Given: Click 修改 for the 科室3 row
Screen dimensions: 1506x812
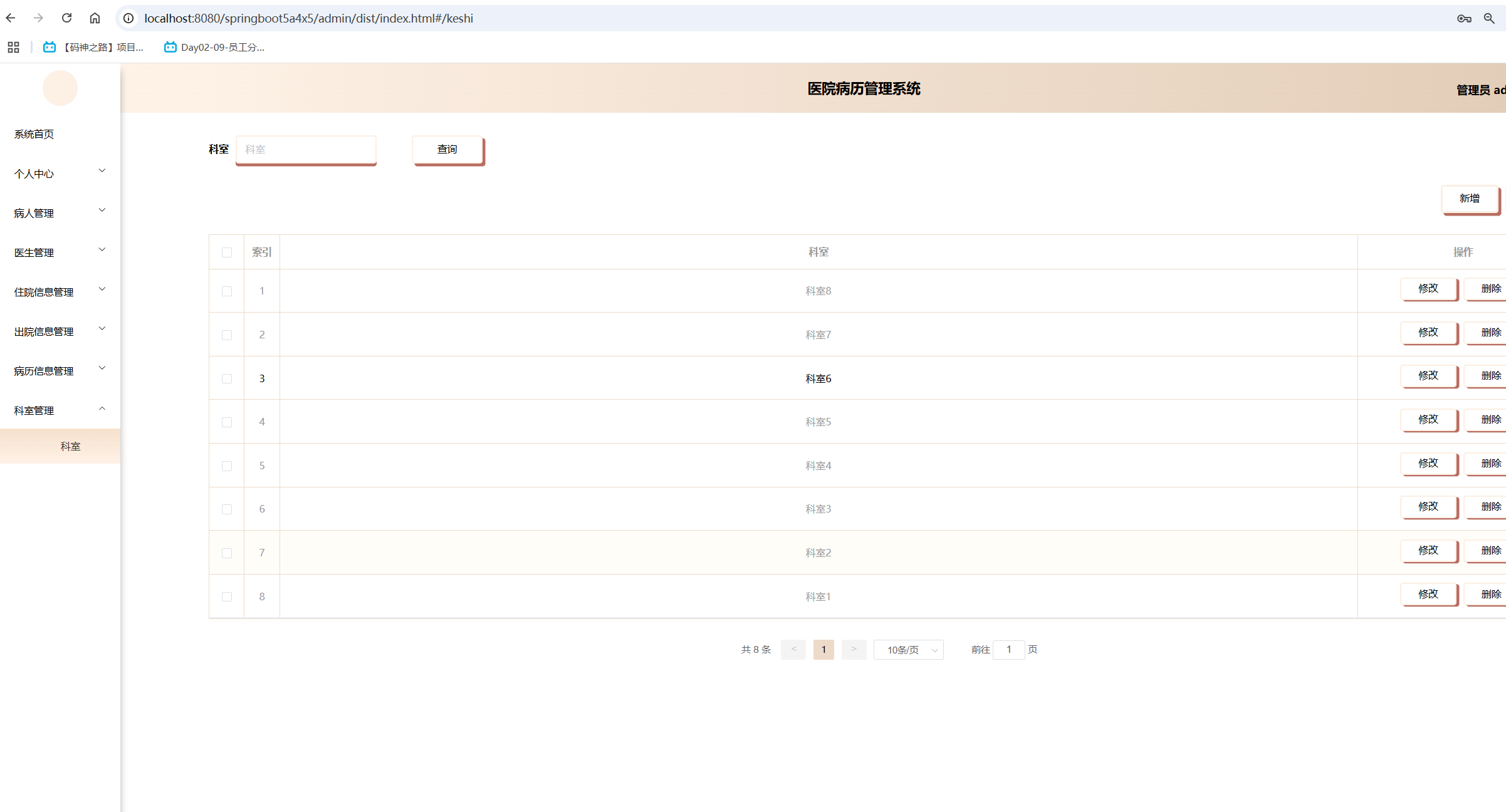Looking at the screenshot, I should (1429, 507).
